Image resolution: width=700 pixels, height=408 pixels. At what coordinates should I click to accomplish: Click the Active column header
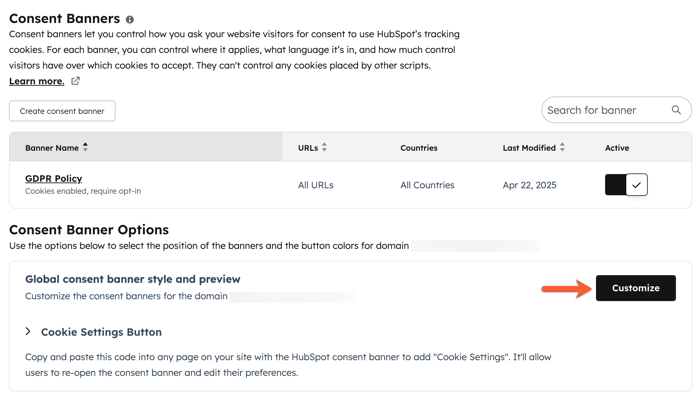click(x=617, y=148)
